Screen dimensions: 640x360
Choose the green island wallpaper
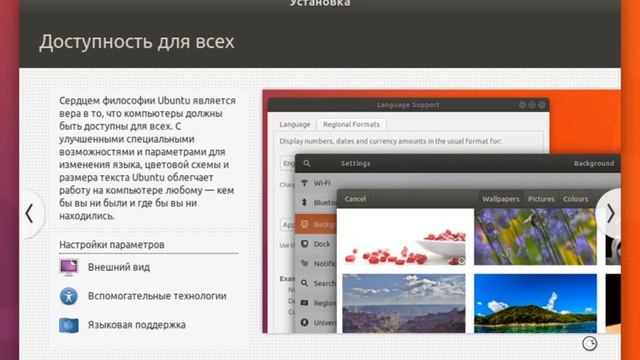pyautogui.click(x=535, y=303)
